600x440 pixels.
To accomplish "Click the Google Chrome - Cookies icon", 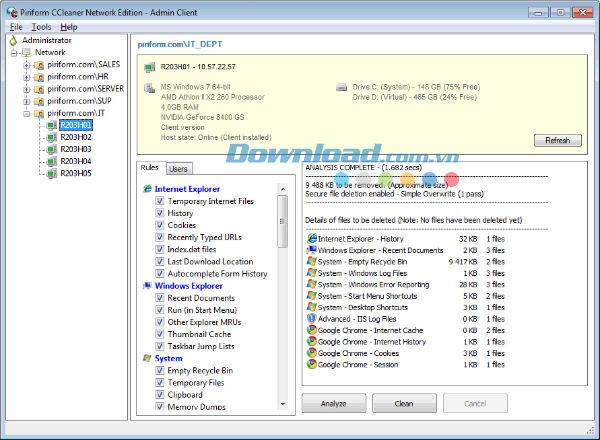I will (x=312, y=353).
